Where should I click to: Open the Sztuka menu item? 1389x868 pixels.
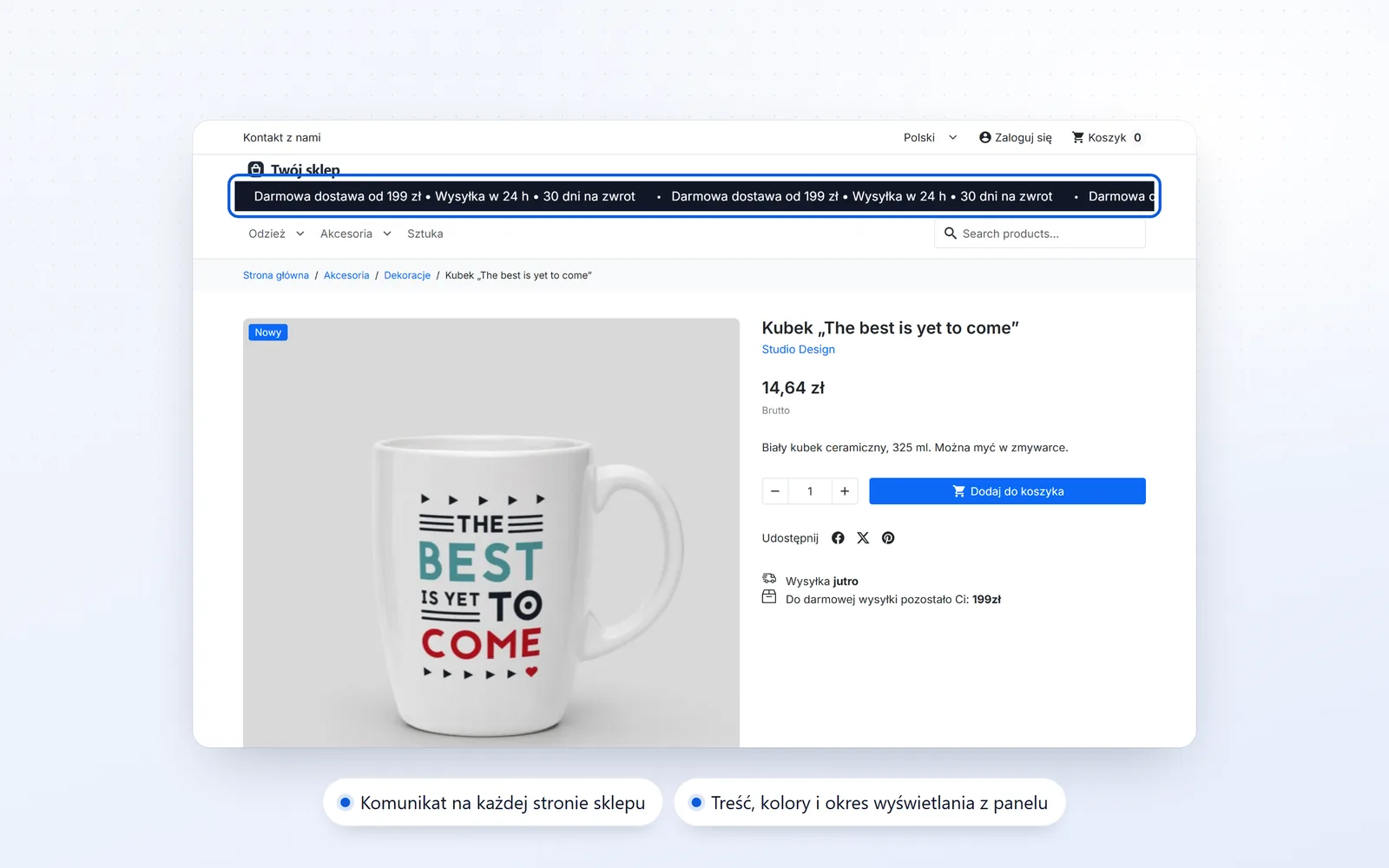click(x=425, y=233)
